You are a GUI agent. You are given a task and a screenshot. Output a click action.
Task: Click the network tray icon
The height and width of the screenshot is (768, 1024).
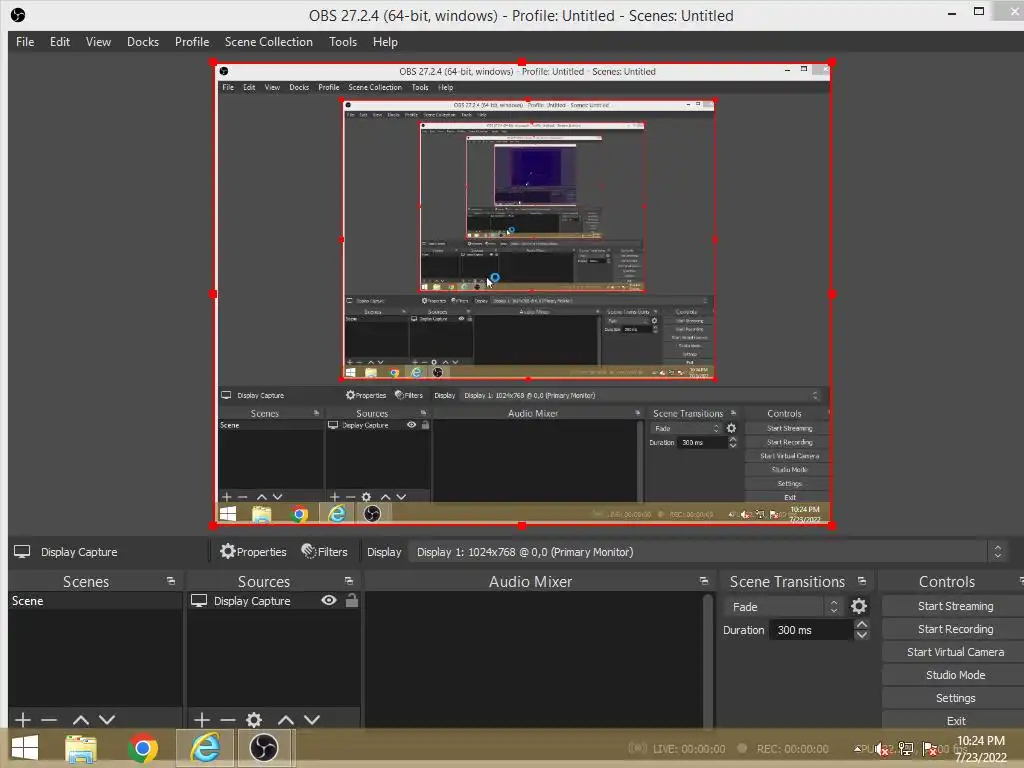click(906, 749)
